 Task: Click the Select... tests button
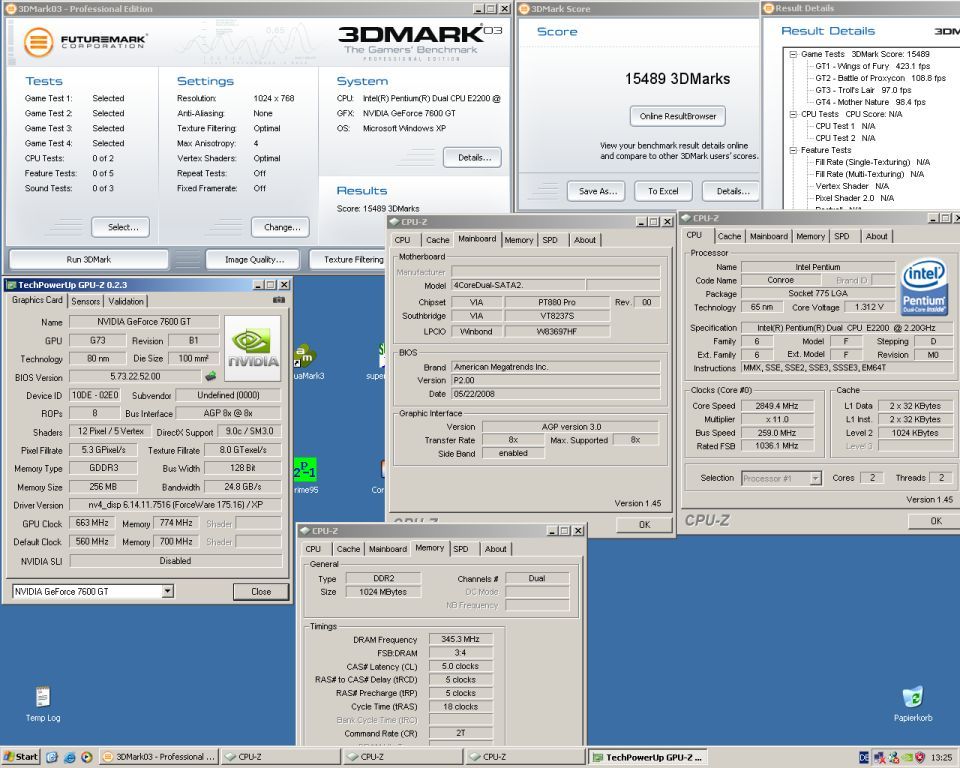click(121, 227)
